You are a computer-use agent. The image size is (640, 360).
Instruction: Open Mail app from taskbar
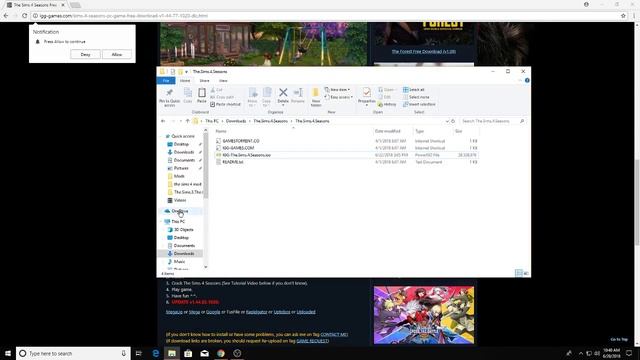(204, 353)
